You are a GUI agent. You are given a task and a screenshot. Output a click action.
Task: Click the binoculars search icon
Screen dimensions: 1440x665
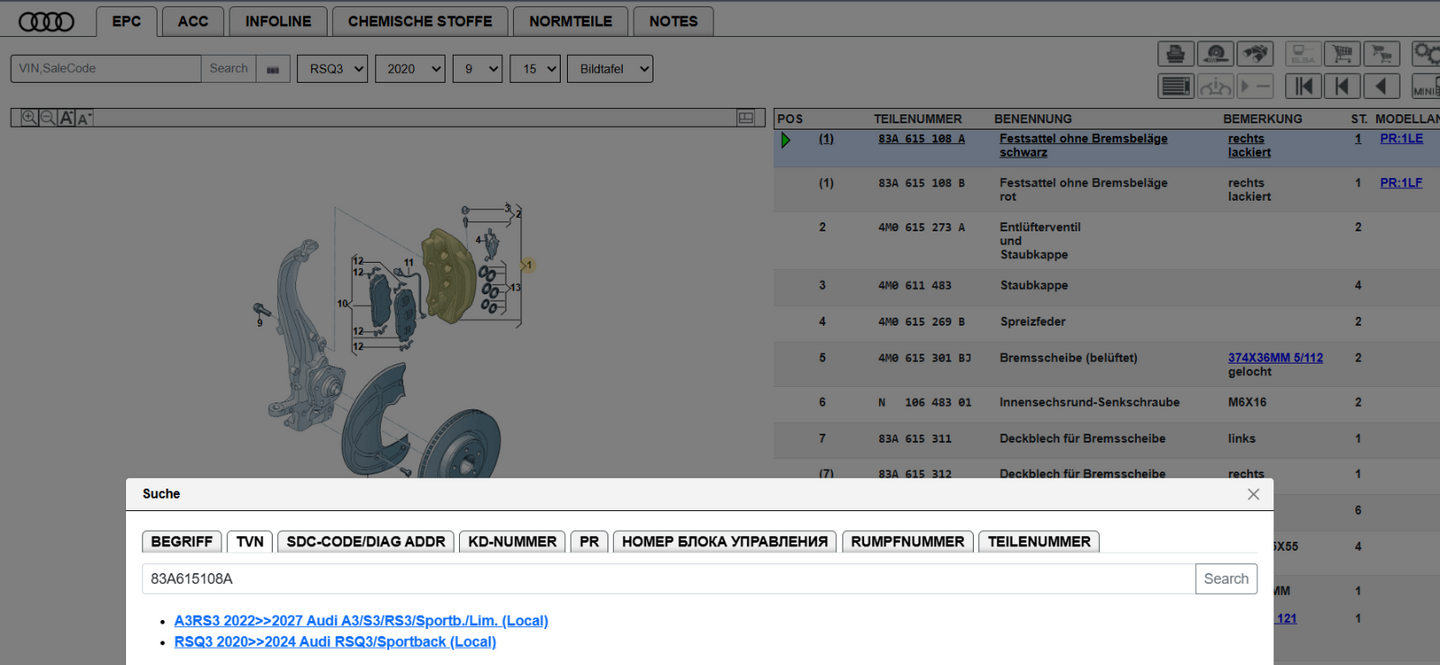pos(1254,54)
